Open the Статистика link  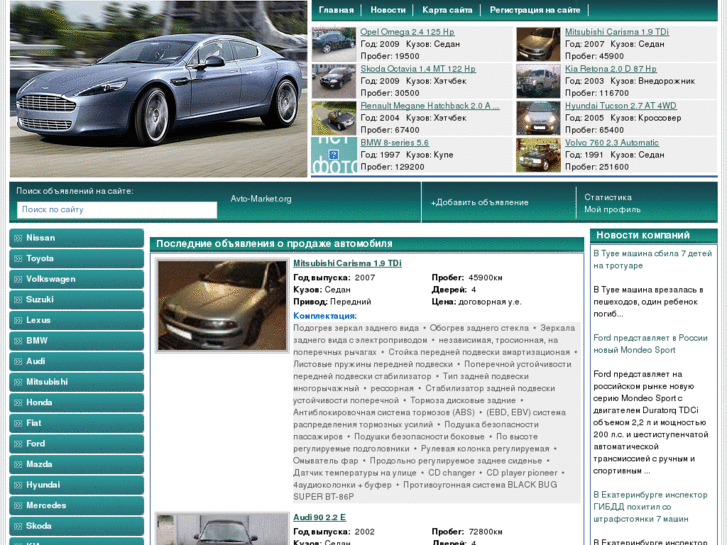click(x=608, y=197)
